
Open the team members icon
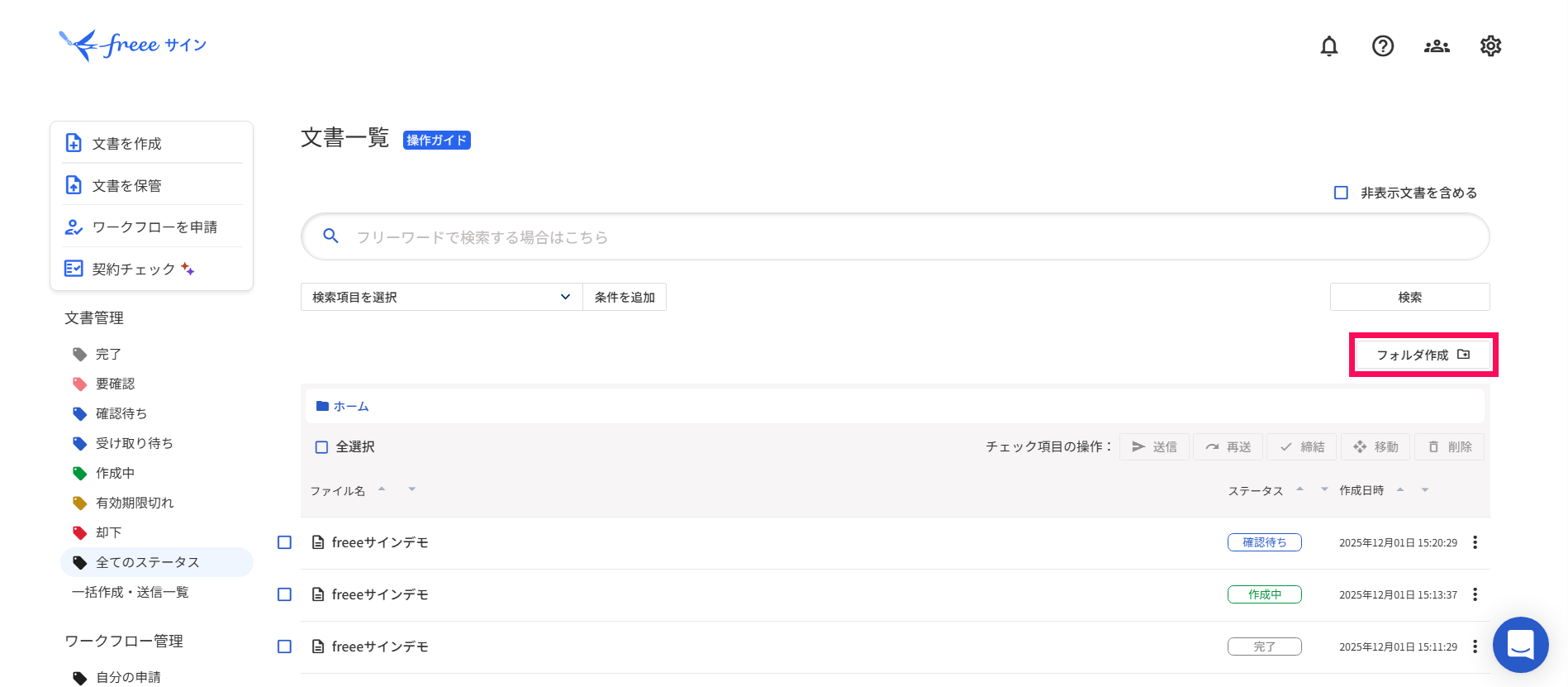click(1437, 46)
